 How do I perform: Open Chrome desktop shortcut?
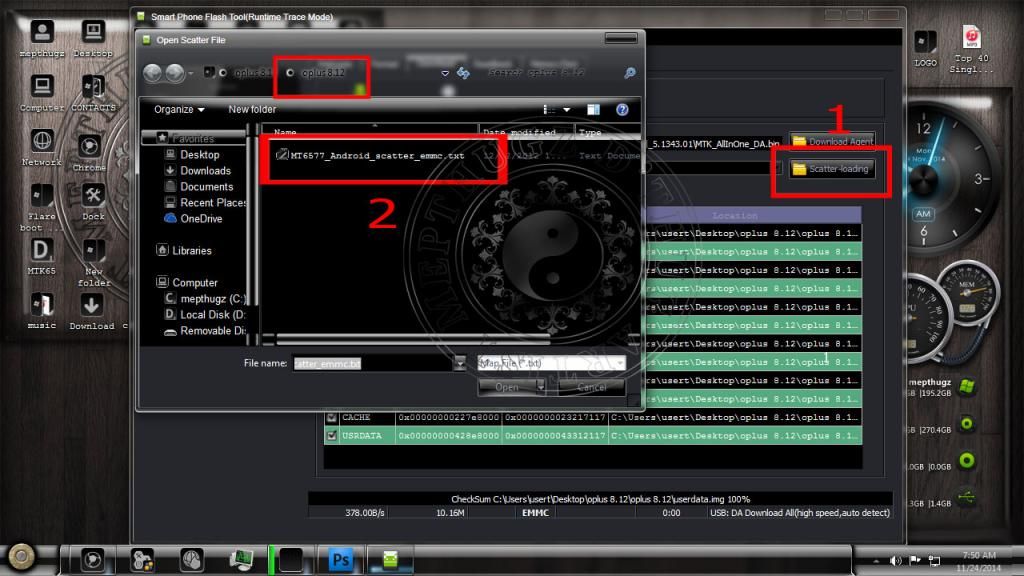90,146
